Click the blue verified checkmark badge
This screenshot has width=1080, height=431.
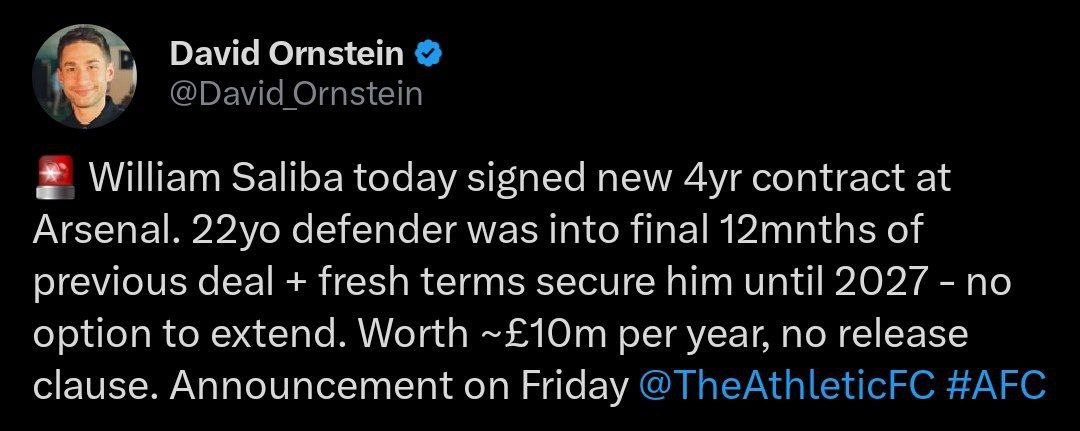(x=428, y=54)
